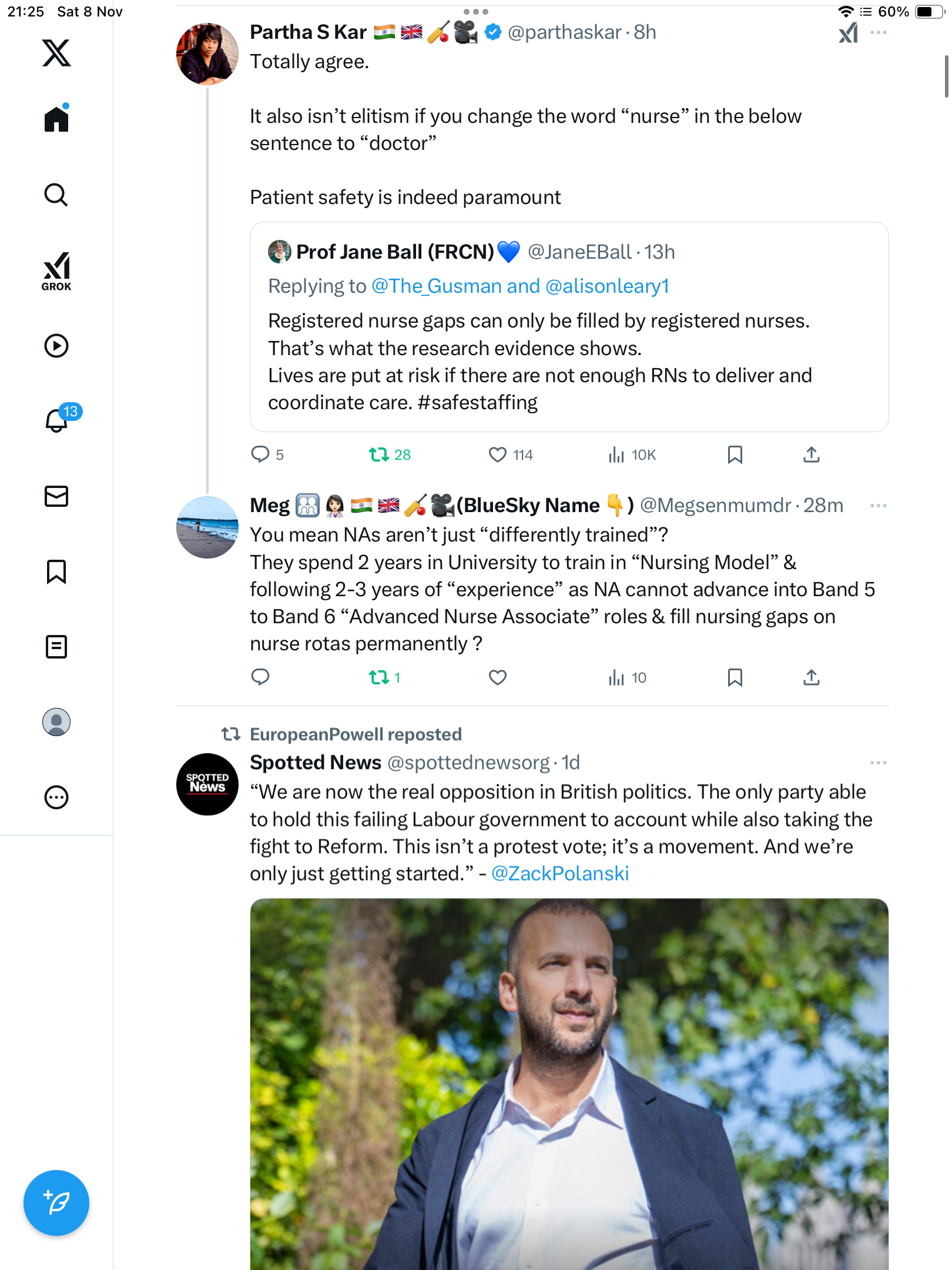952x1270 pixels.
Task: Click the timeline scrollbar handle
Action: click(x=946, y=76)
